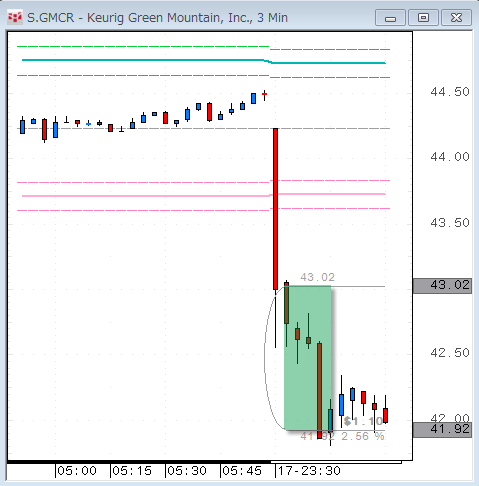Click the 05:15 time axis label
Screen dimensions: 479x486
pos(132,471)
